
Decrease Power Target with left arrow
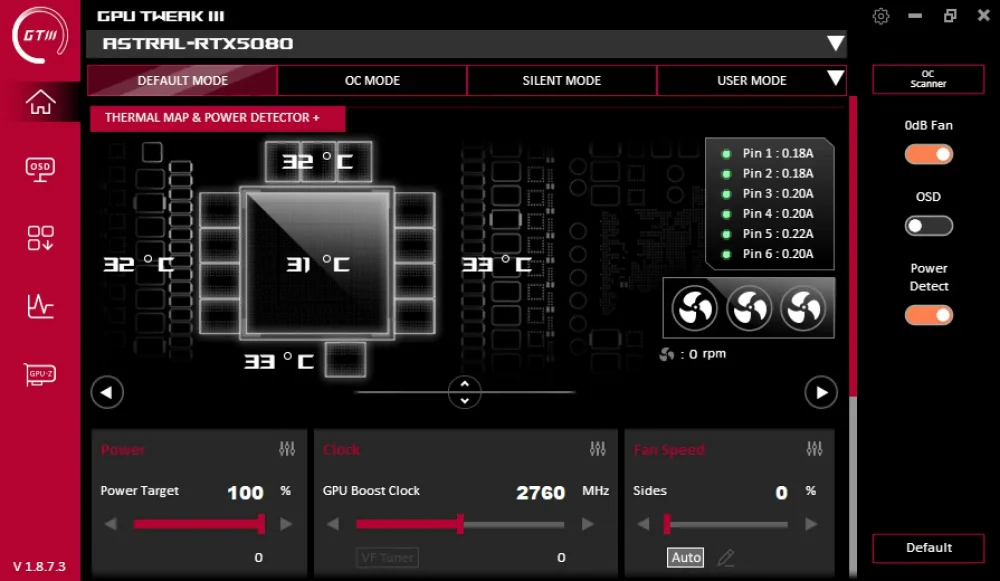[x=111, y=524]
